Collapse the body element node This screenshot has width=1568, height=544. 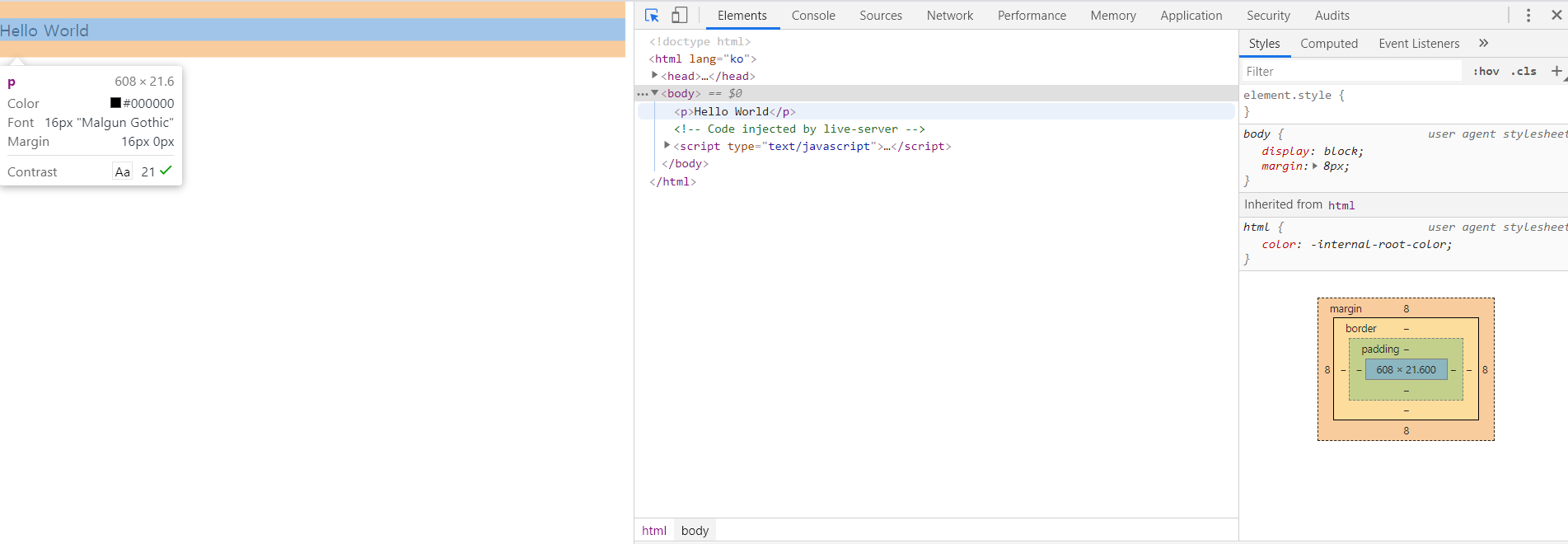[x=655, y=93]
